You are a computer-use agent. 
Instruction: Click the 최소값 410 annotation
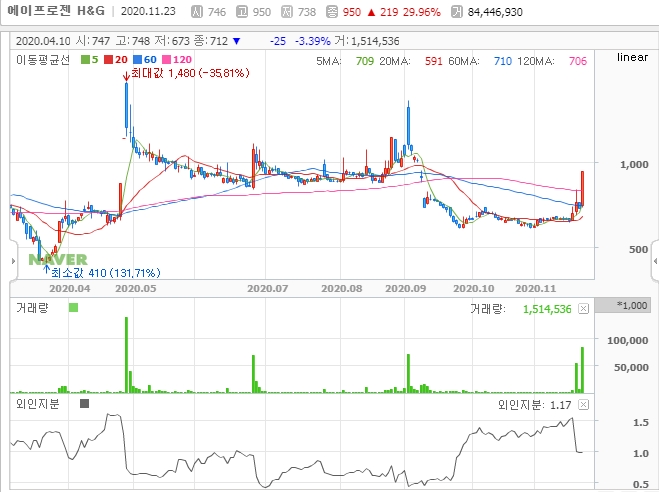(105, 273)
